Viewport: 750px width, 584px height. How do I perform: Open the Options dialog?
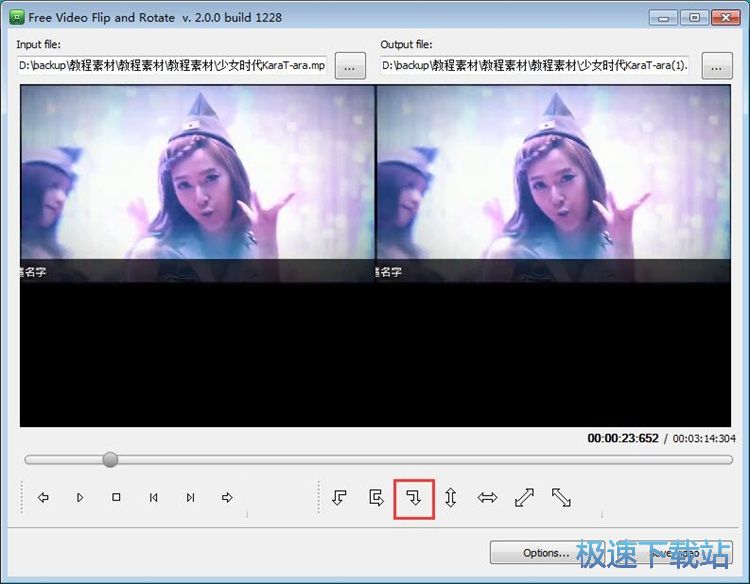[x=545, y=552]
